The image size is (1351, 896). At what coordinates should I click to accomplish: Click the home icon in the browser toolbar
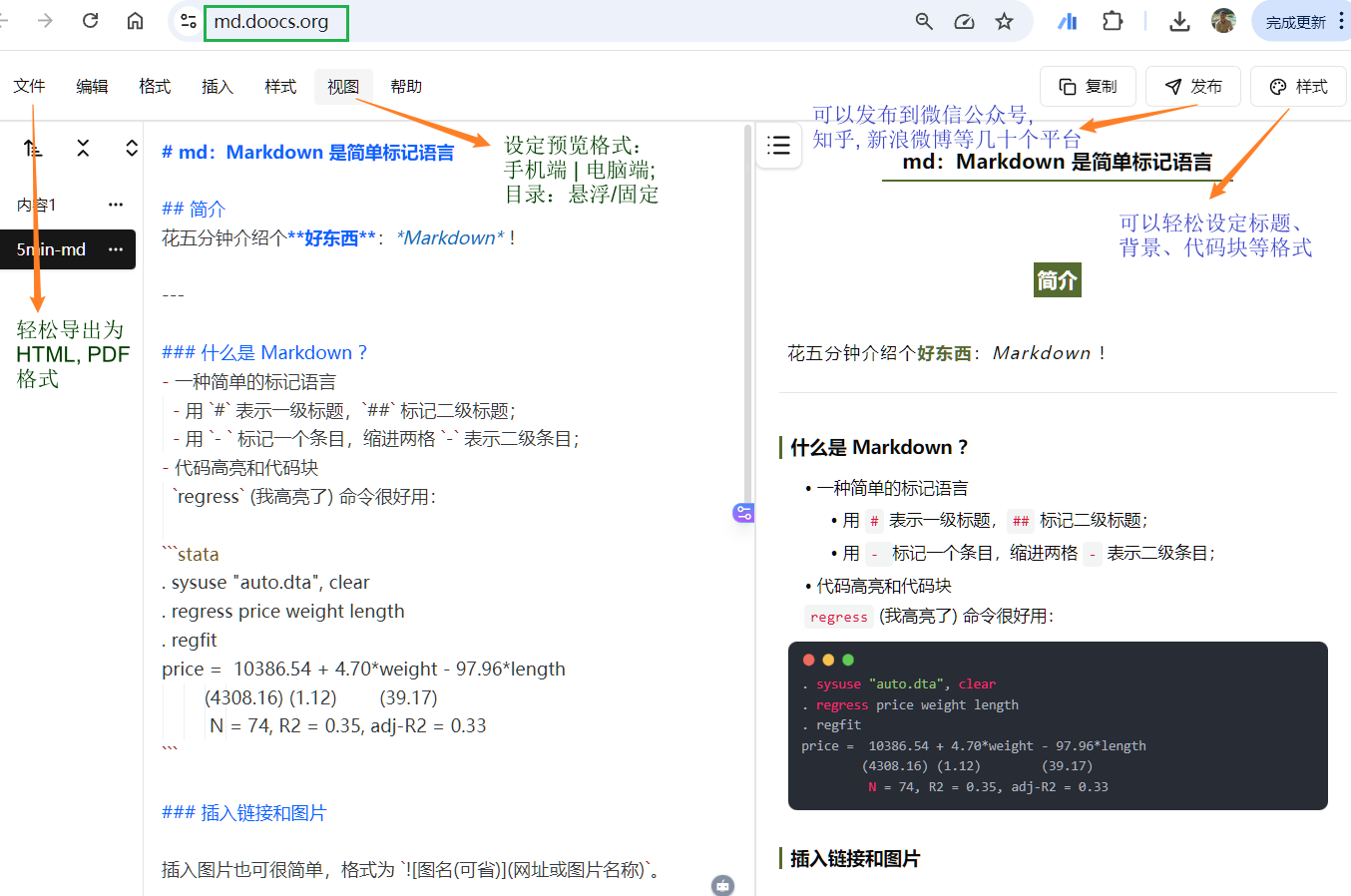(135, 20)
